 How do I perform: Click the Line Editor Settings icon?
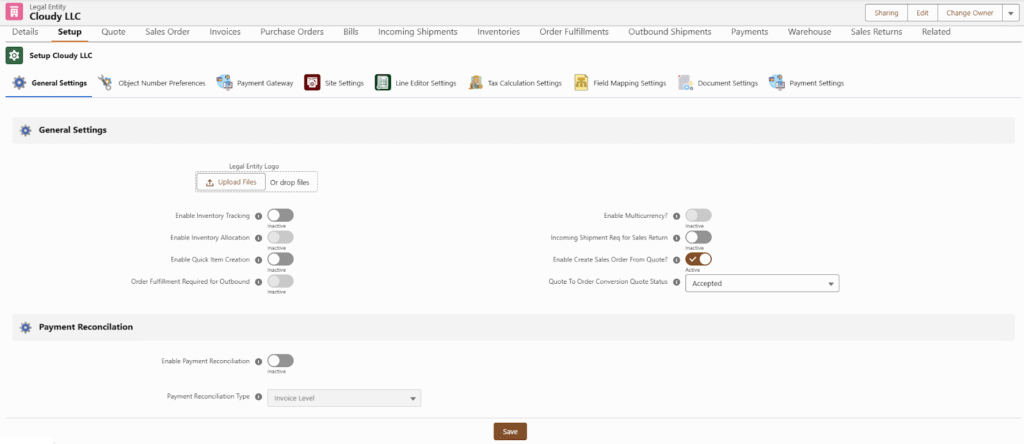point(383,83)
